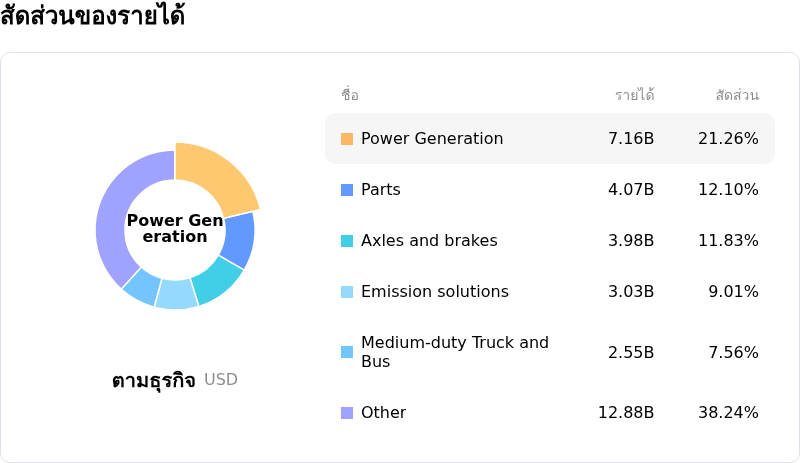Click the teal Axles and brakes swatch

347,241
